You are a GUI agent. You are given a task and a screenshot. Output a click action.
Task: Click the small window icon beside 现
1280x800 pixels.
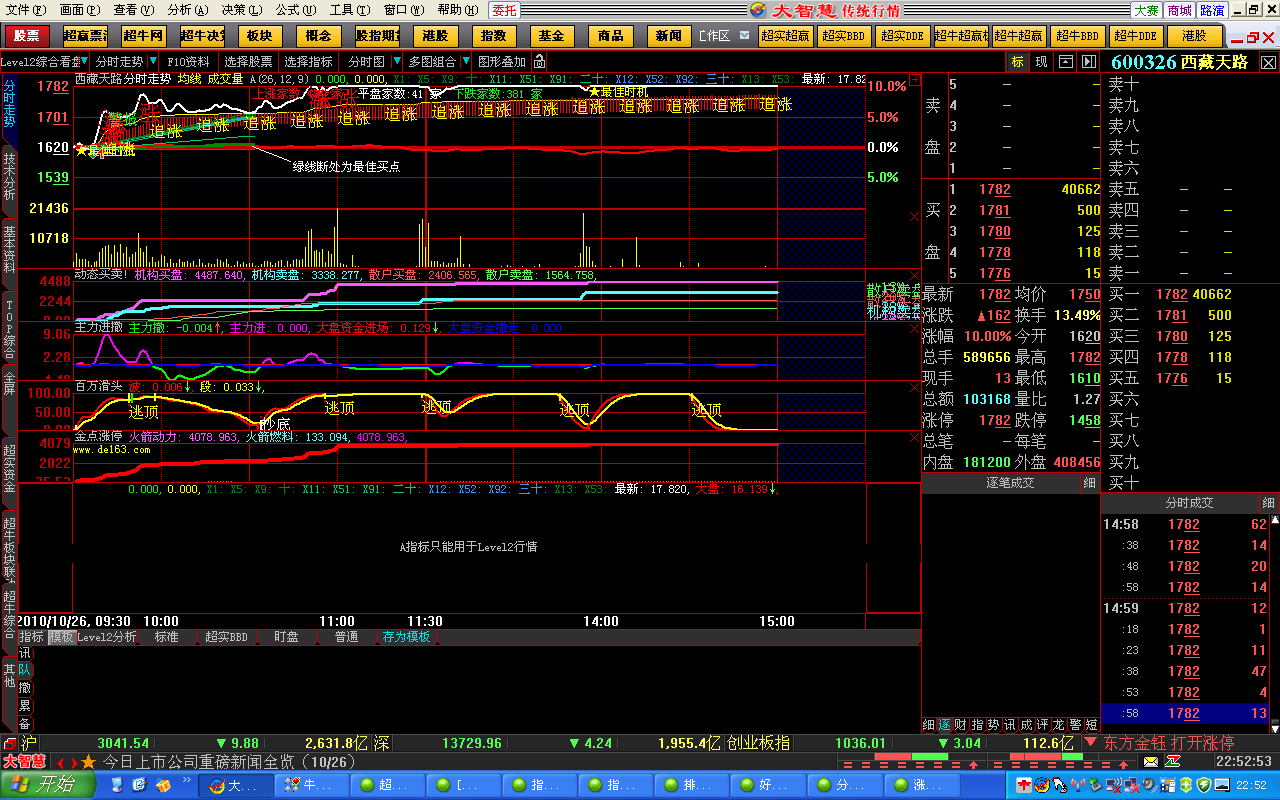[x=1065, y=62]
